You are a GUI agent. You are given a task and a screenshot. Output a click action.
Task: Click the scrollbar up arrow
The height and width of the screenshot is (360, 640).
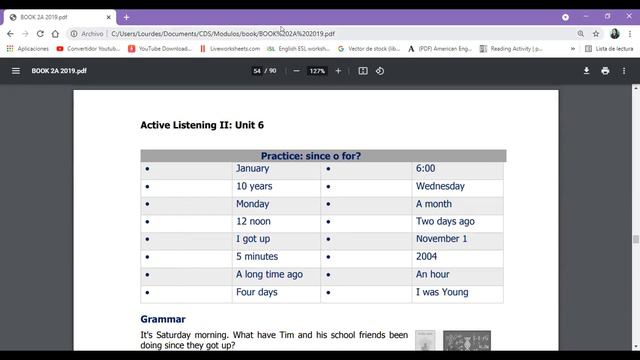(636, 88)
